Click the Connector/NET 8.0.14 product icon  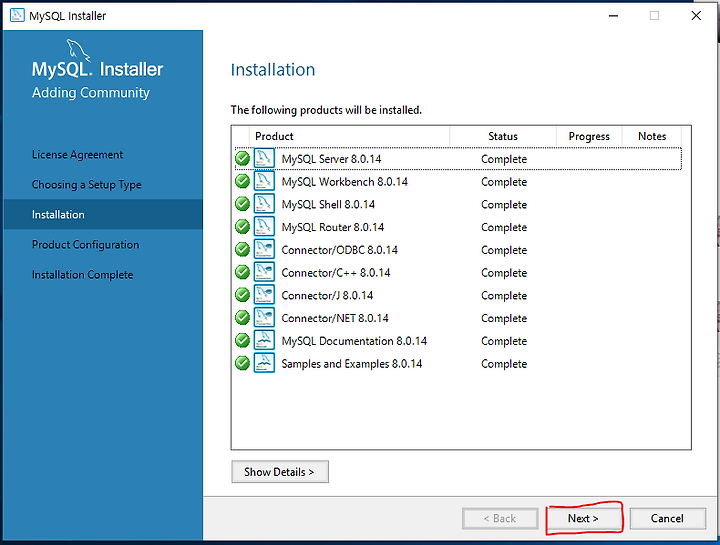pos(264,318)
